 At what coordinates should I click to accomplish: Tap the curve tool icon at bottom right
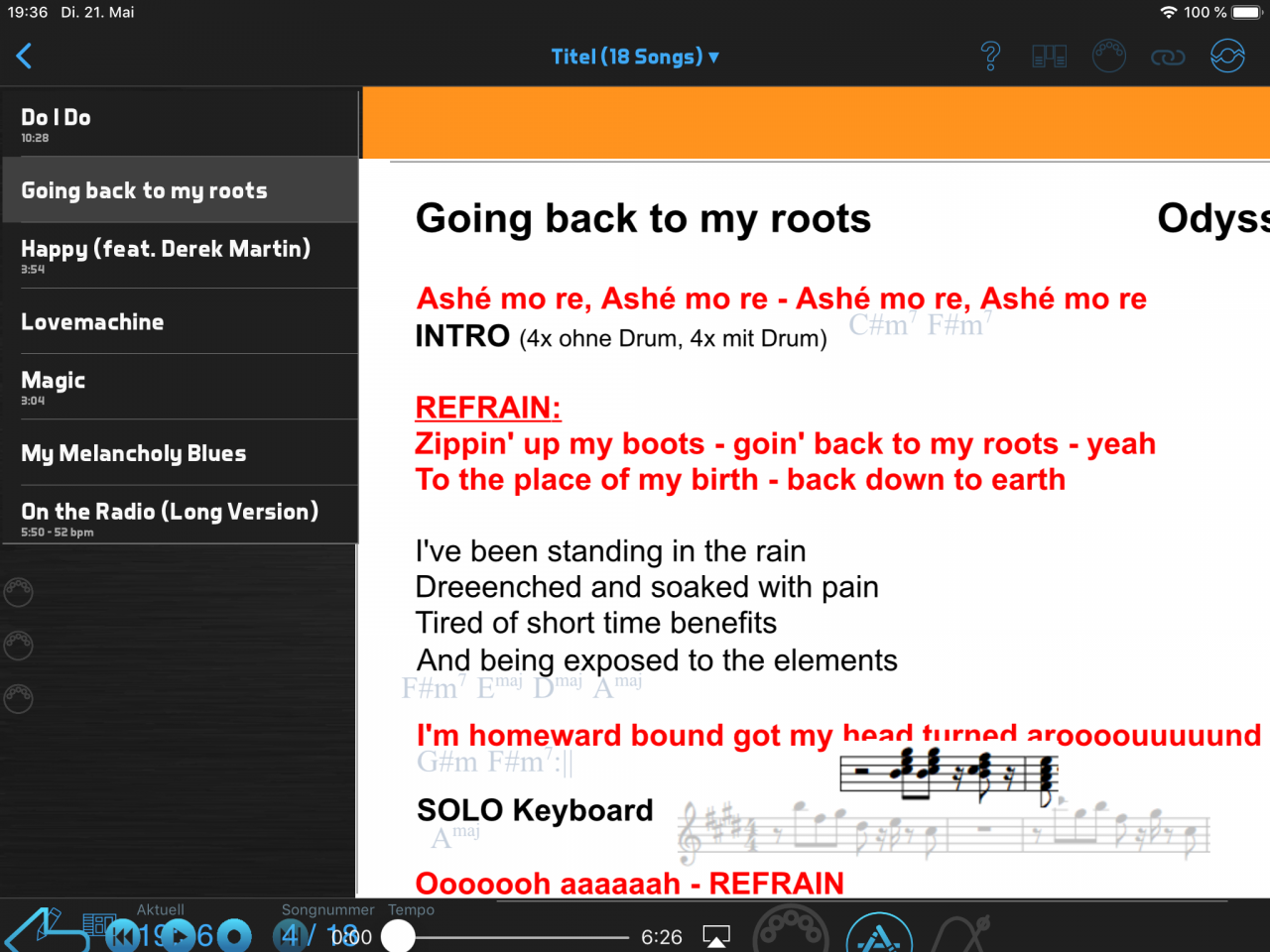(x=961, y=934)
